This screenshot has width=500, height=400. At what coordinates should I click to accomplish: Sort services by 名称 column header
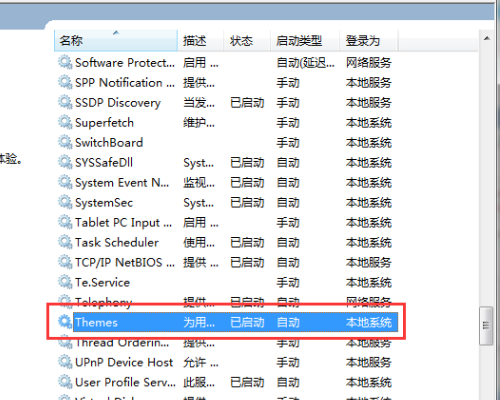tap(116, 41)
